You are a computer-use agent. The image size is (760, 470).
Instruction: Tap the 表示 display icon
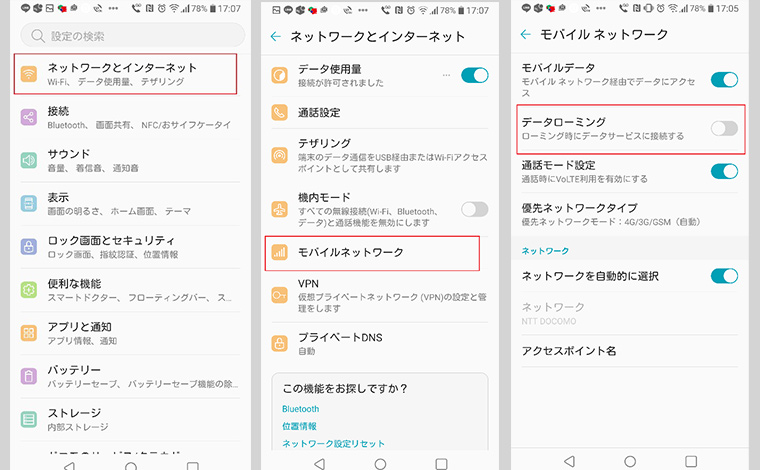point(29,204)
